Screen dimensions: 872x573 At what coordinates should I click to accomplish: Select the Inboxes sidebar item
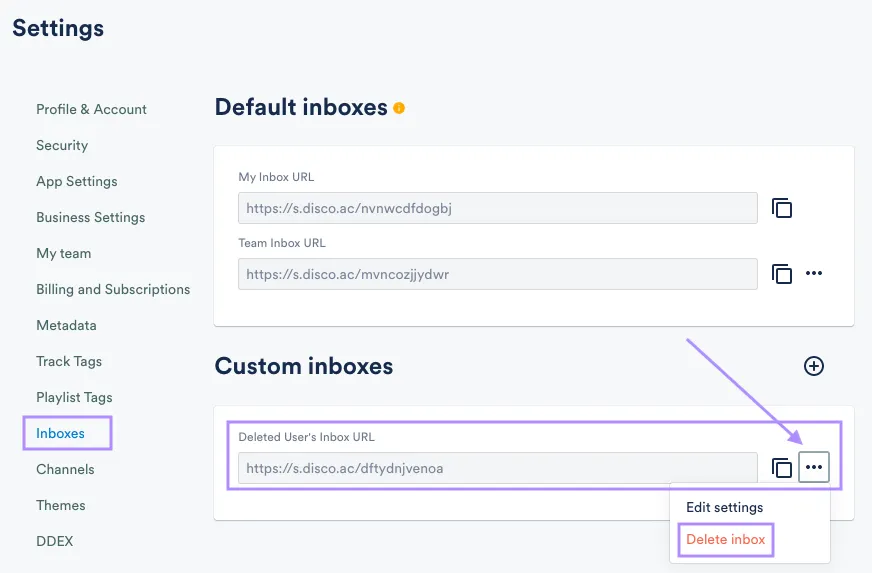pos(61,433)
